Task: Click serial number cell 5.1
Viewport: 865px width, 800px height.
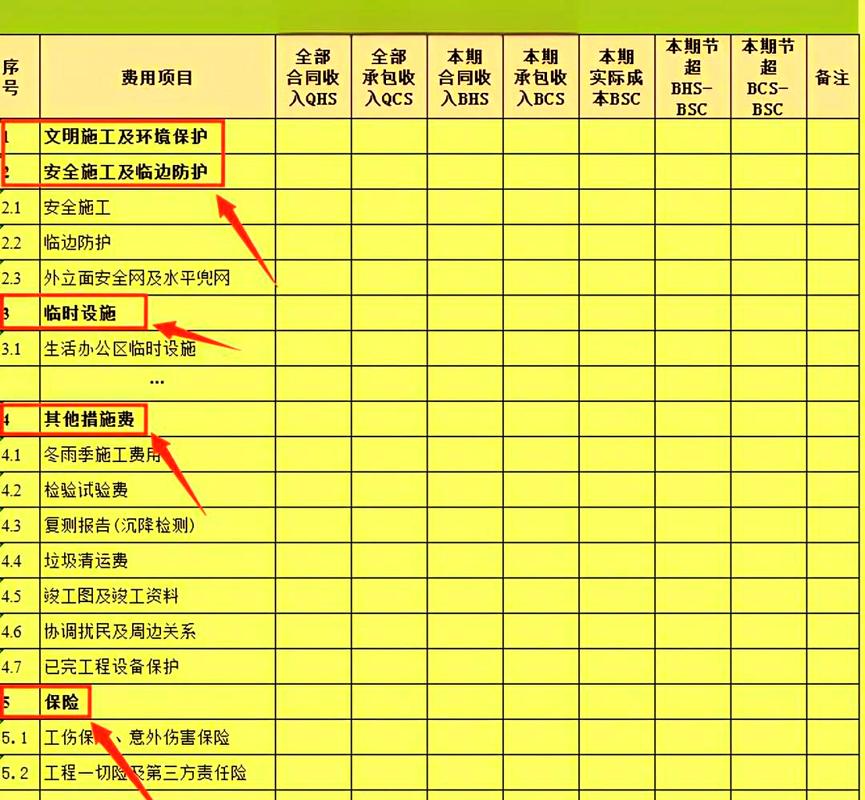Action: tap(19, 737)
